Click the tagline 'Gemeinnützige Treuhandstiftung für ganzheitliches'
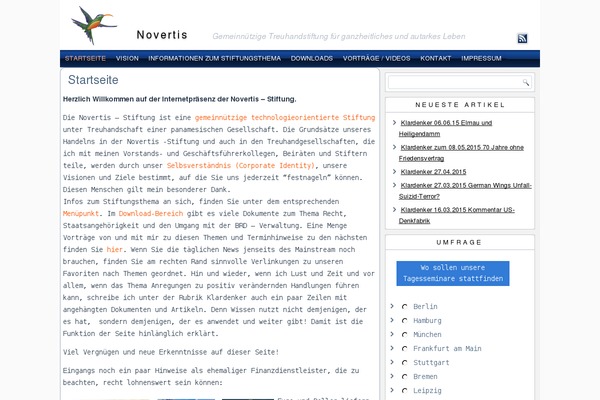The width and height of the screenshot is (600, 400). [339, 36]
